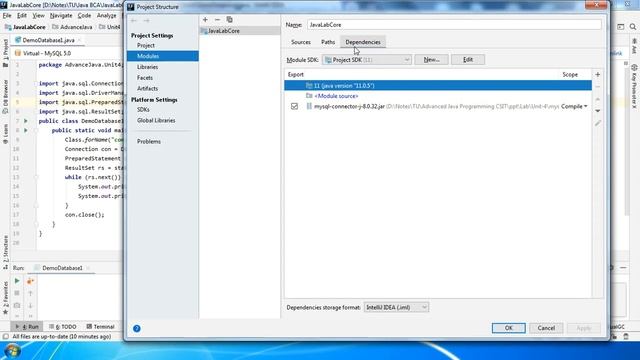Click the JavaLabCore breadcrumb in navigation bar
This screenshot has width=640, height=360.
[25, 27]
